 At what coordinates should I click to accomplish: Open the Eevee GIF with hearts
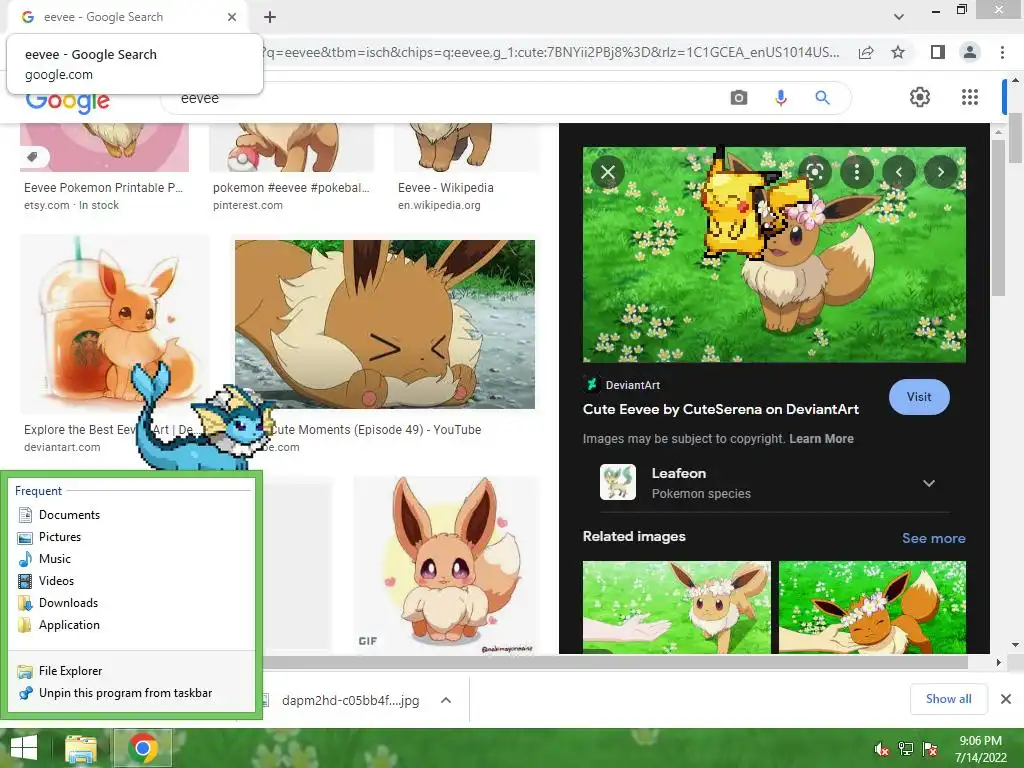(x=446, y=565)
